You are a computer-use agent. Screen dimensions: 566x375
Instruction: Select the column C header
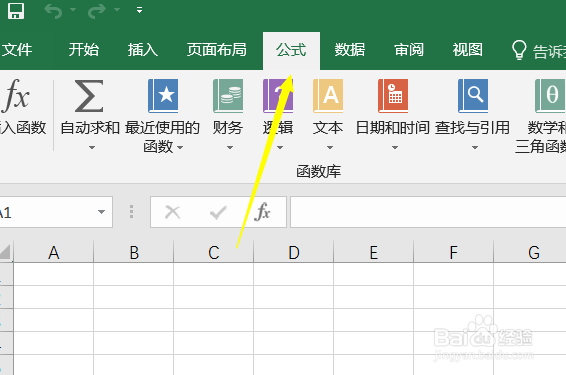214,252
